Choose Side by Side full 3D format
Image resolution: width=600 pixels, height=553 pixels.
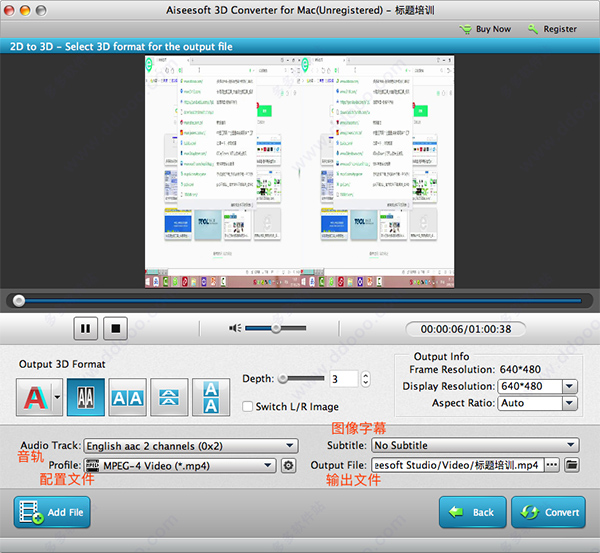(x=127, y=397)
